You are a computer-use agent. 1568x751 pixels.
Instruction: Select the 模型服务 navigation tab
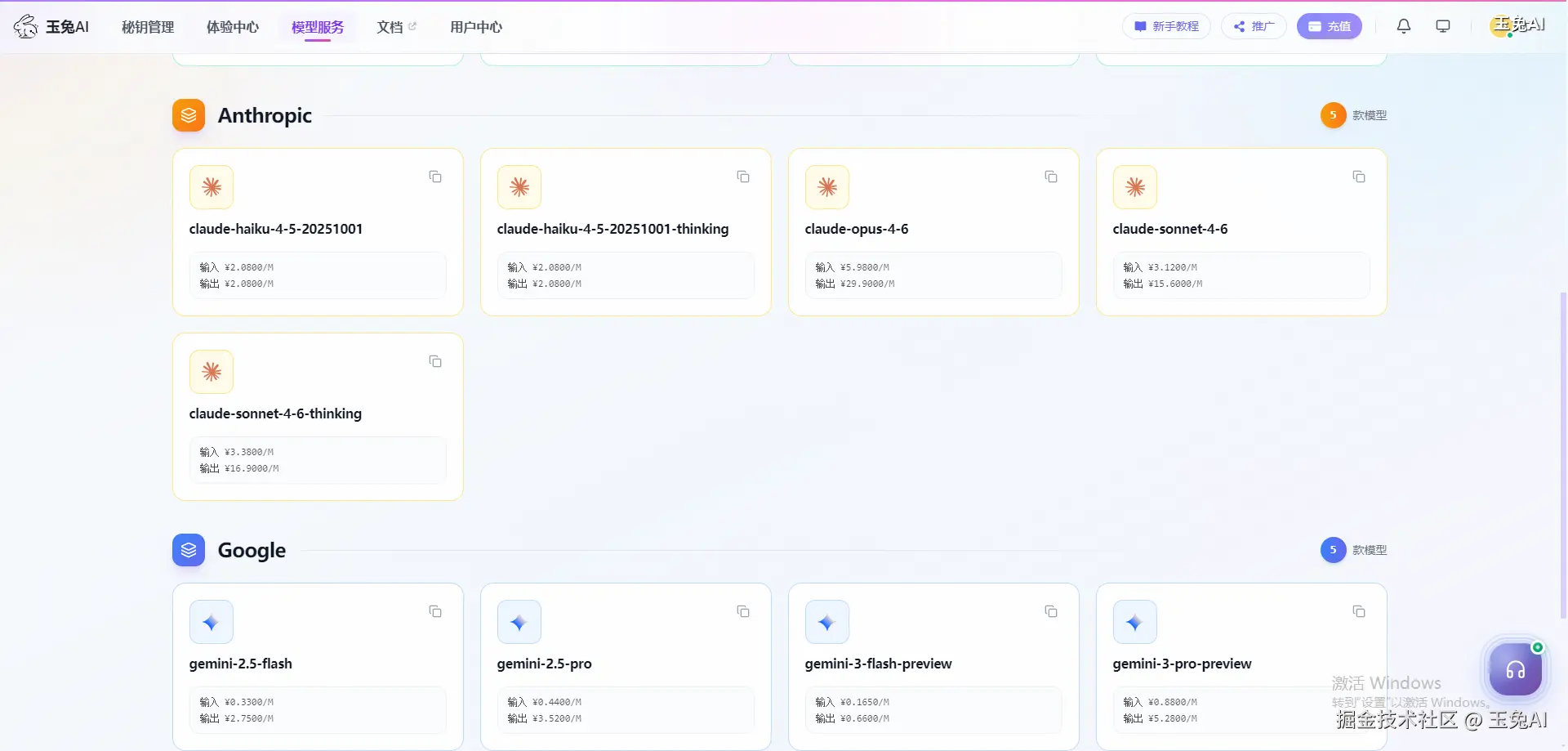tap(318, 27)
